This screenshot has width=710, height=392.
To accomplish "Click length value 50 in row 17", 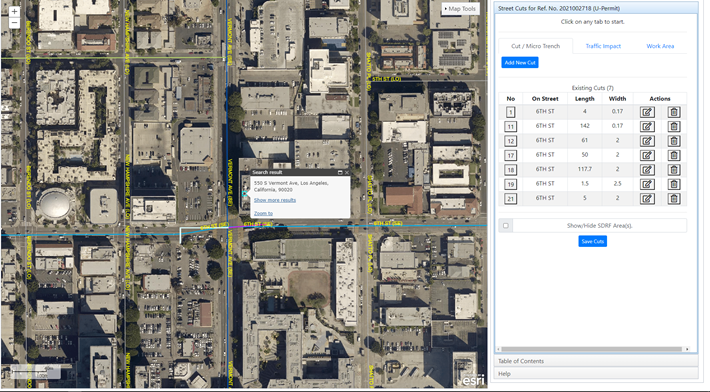I will [x=585, y=154].
